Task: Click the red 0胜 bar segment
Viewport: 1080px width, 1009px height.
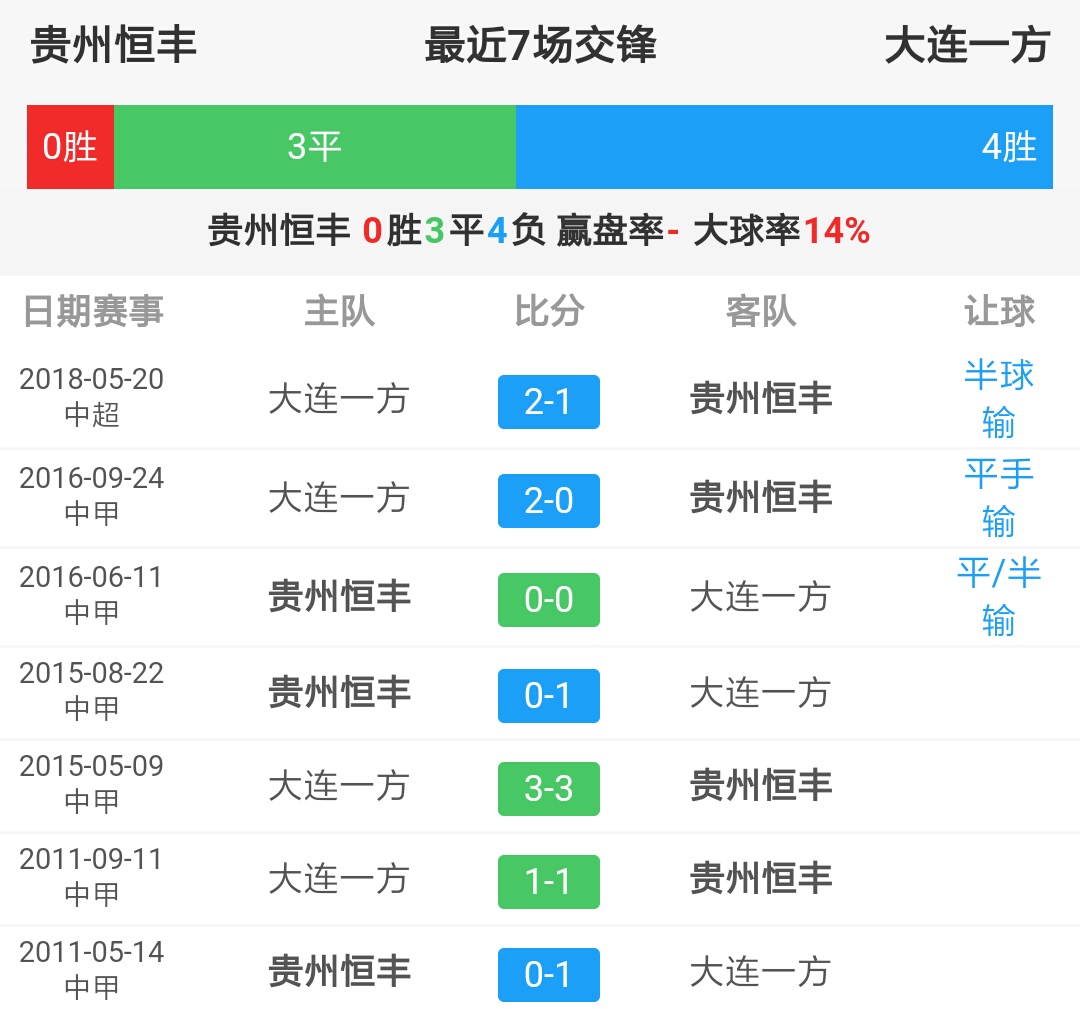Action: pos(70,146)
